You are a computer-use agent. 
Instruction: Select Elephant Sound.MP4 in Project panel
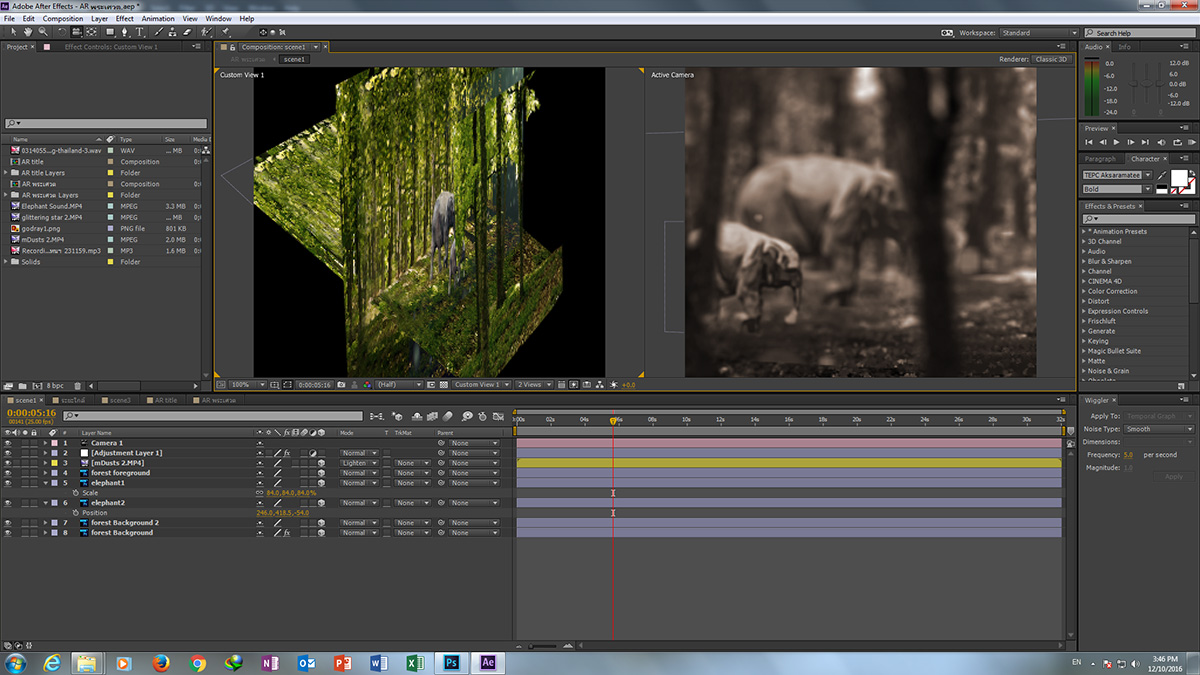coord(54,206)
